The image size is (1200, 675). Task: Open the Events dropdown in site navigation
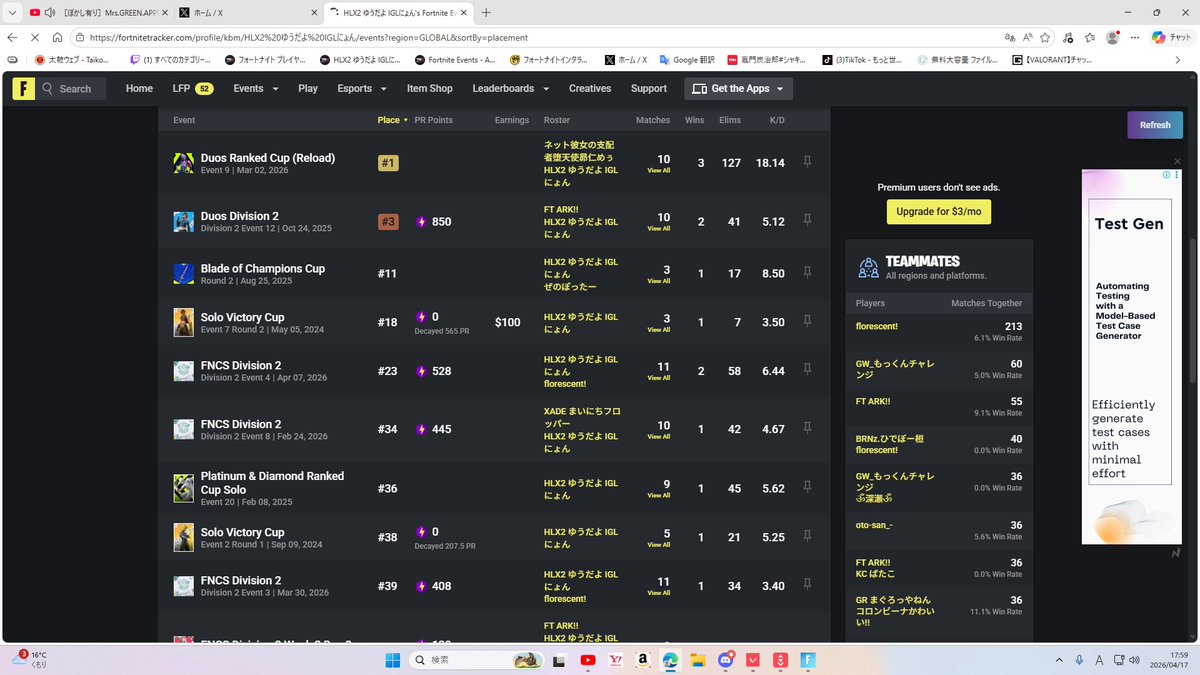(255, 88)
